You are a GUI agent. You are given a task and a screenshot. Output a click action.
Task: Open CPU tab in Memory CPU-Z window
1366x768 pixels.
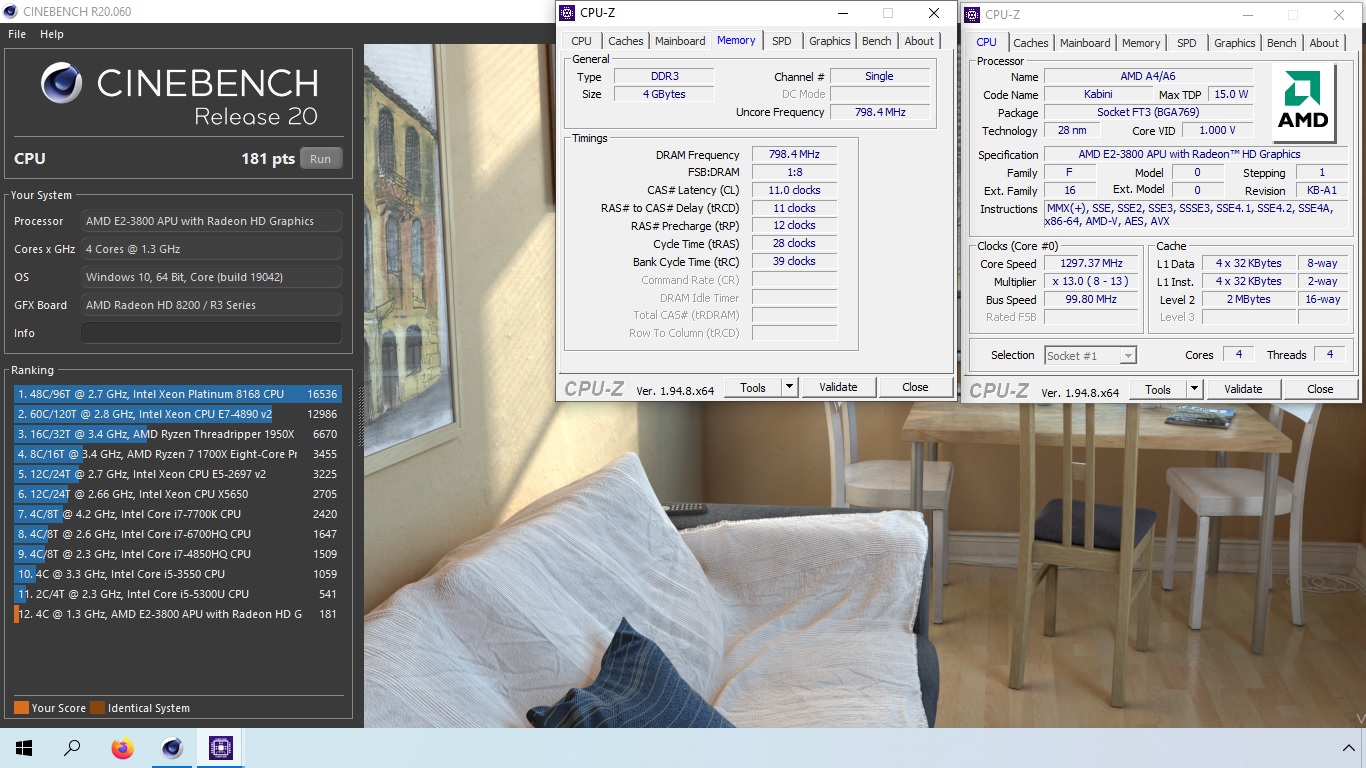pos(581,41)
